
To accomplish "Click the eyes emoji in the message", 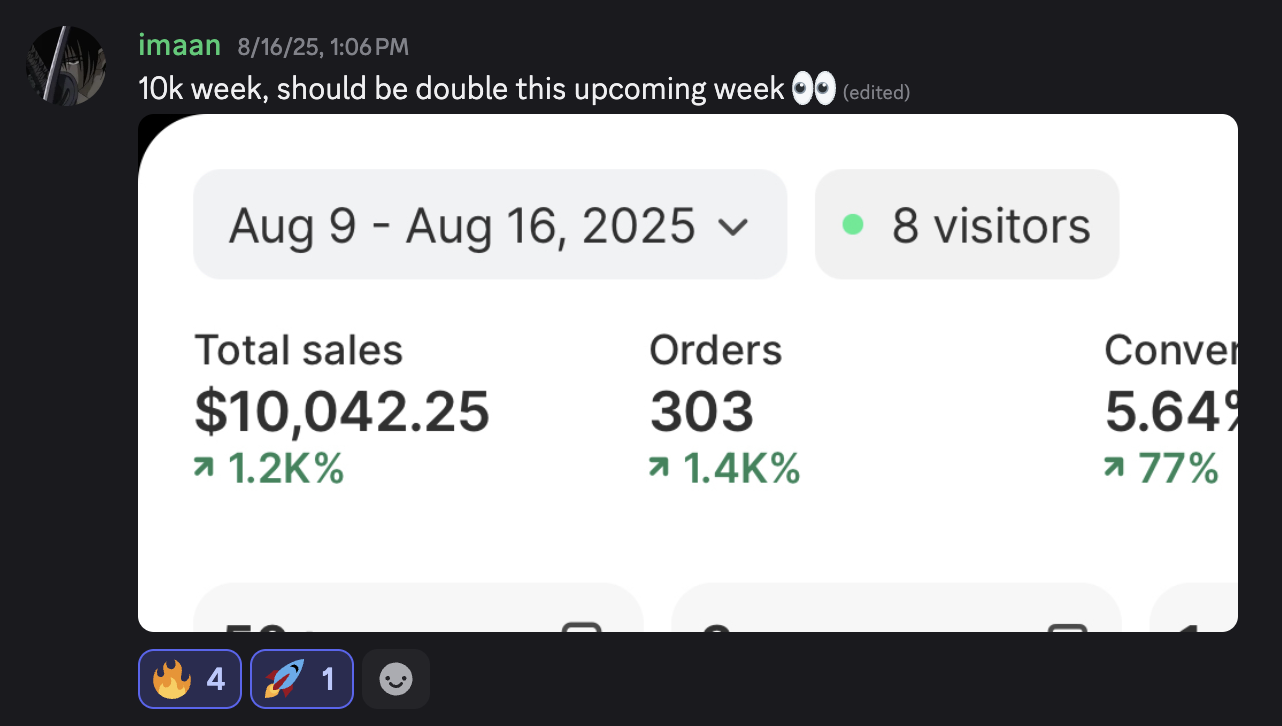I will [813, 89].
